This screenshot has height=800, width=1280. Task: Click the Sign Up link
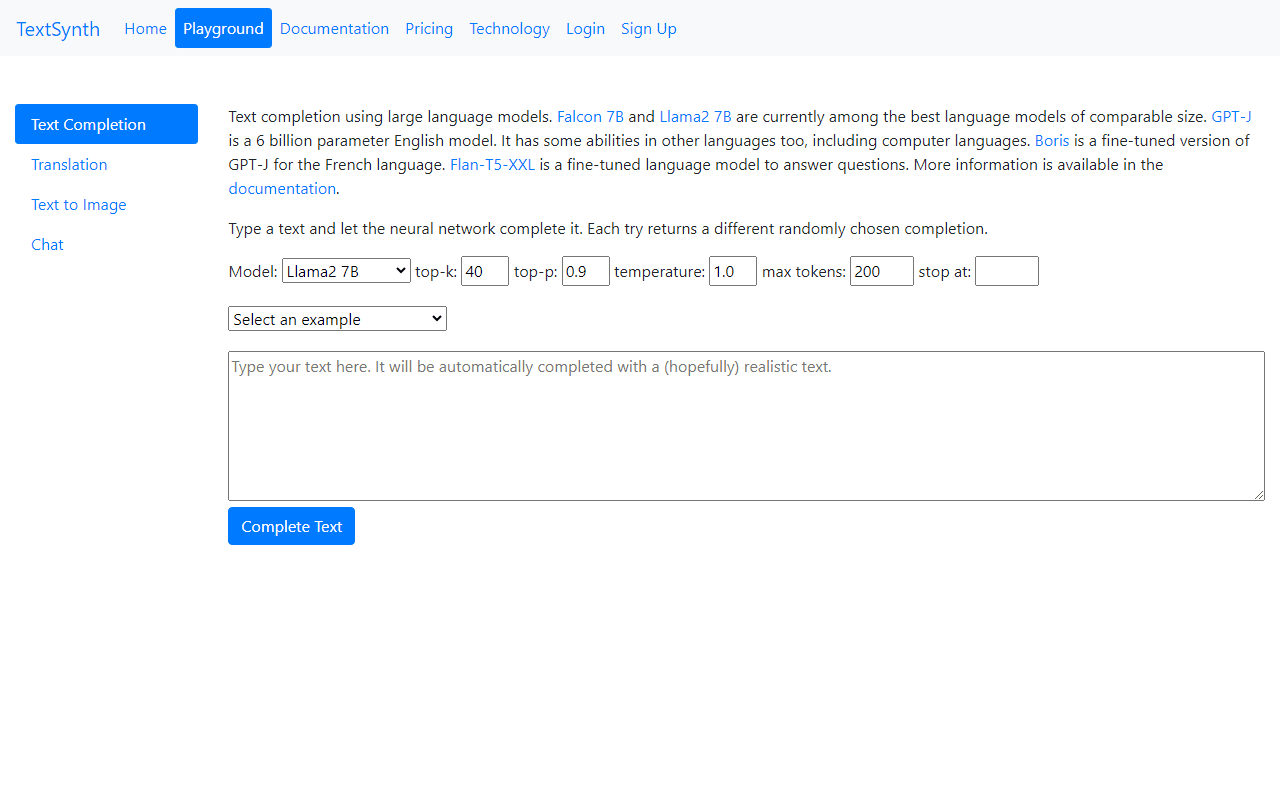point(648,28)
